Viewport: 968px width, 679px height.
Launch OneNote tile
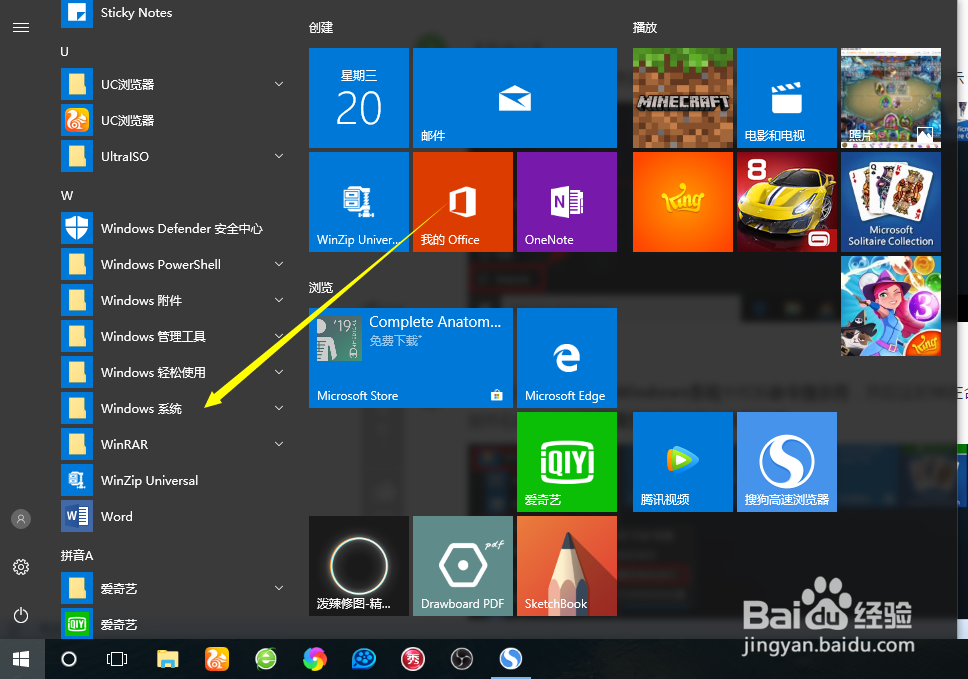click(x=567, y=202)
